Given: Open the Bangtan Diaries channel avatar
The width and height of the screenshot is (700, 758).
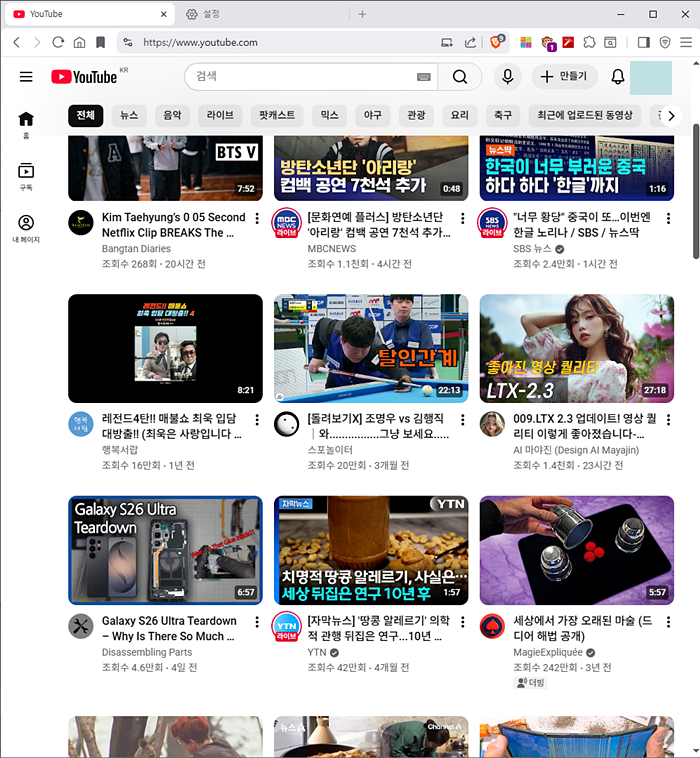Looking at the screenshot, I should point(81,223).
